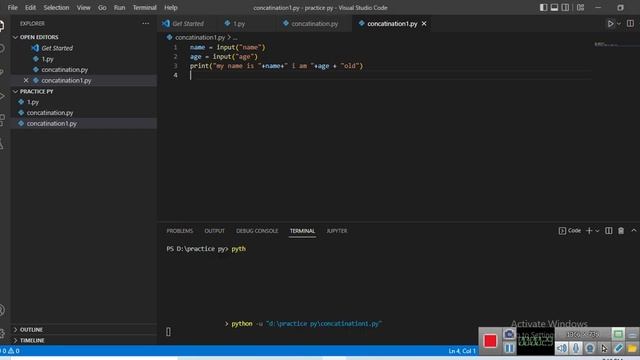
Task: Switch to the concatination.py editor tab
Action: click(x=314, y=24)
